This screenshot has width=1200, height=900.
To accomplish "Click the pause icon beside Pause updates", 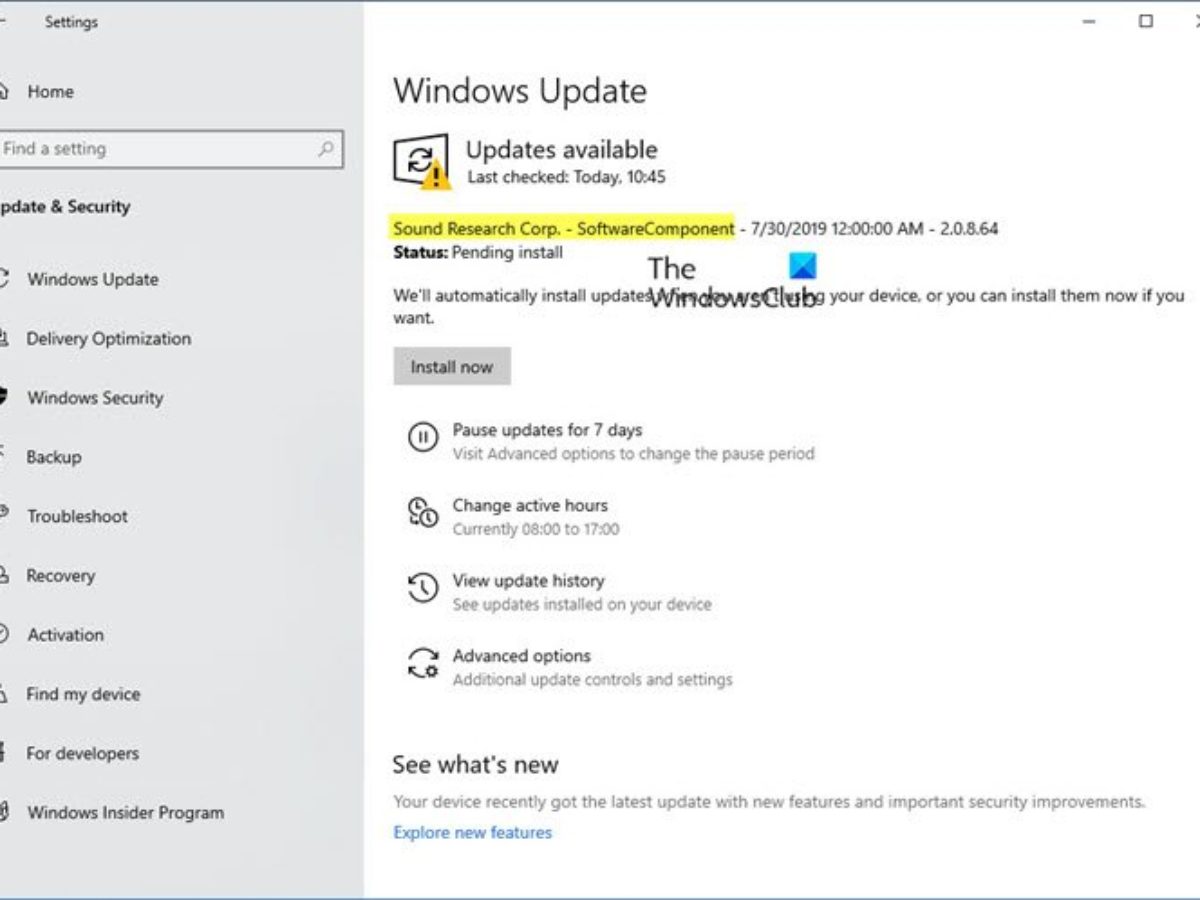I will coord(423,437).
